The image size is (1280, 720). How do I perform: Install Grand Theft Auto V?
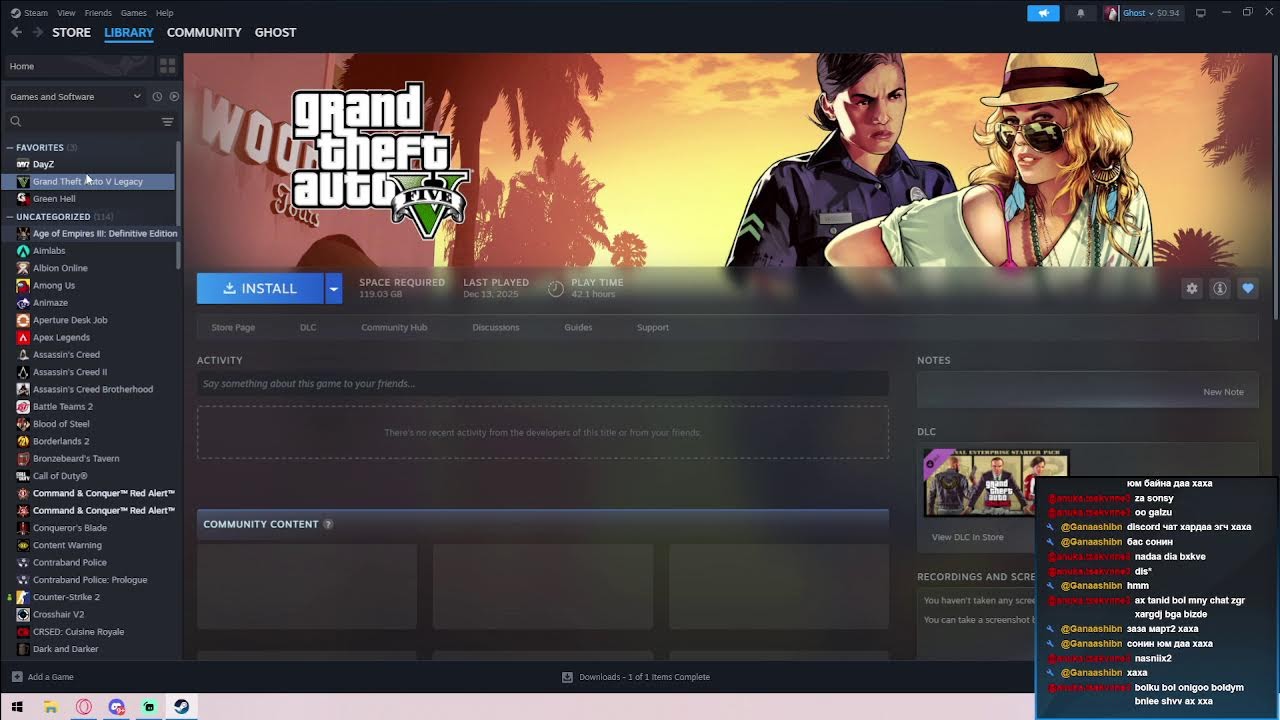tap(260, 288)
